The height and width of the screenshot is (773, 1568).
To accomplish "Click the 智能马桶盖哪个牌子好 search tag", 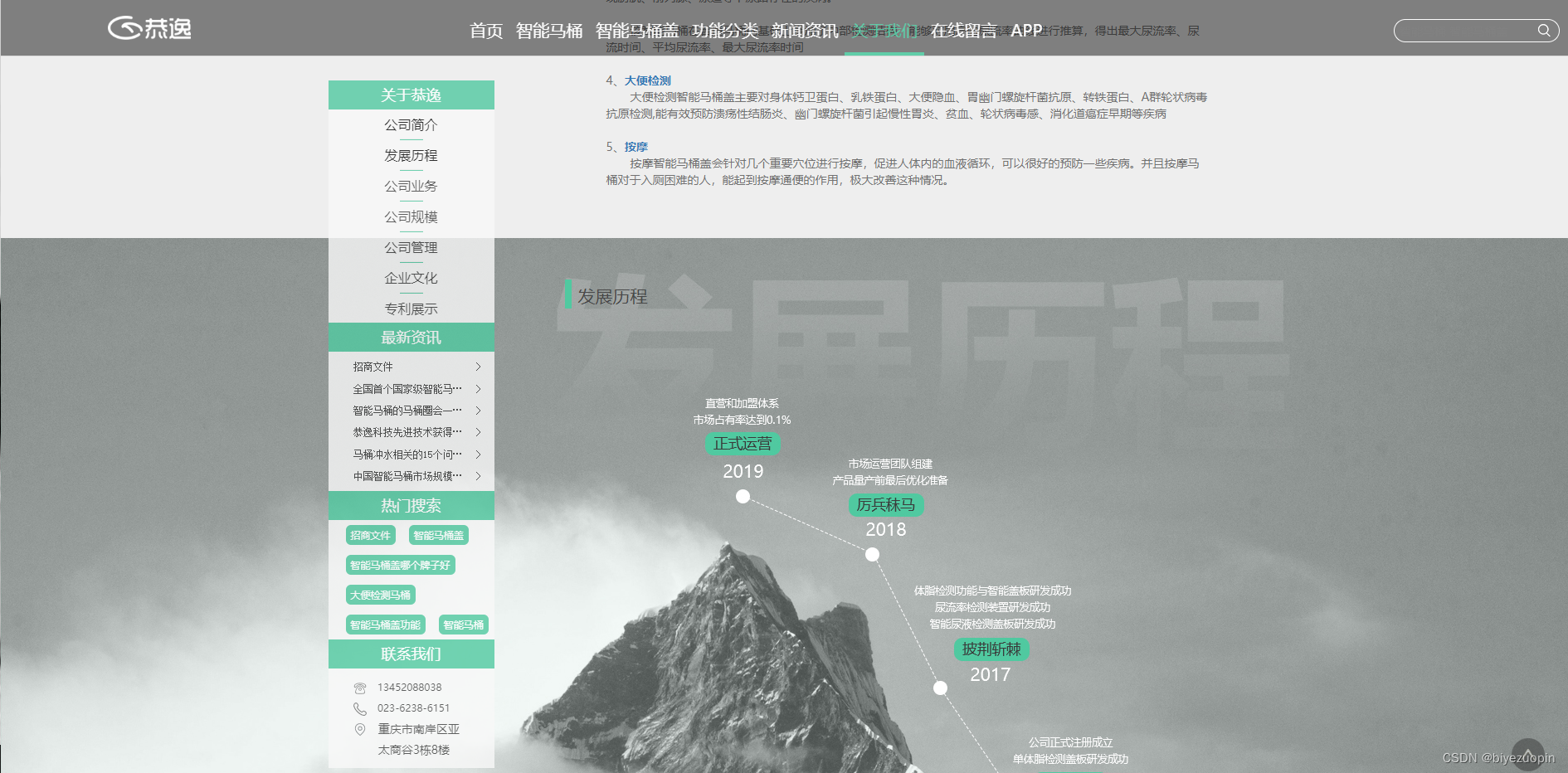I will tap(400, 566).
